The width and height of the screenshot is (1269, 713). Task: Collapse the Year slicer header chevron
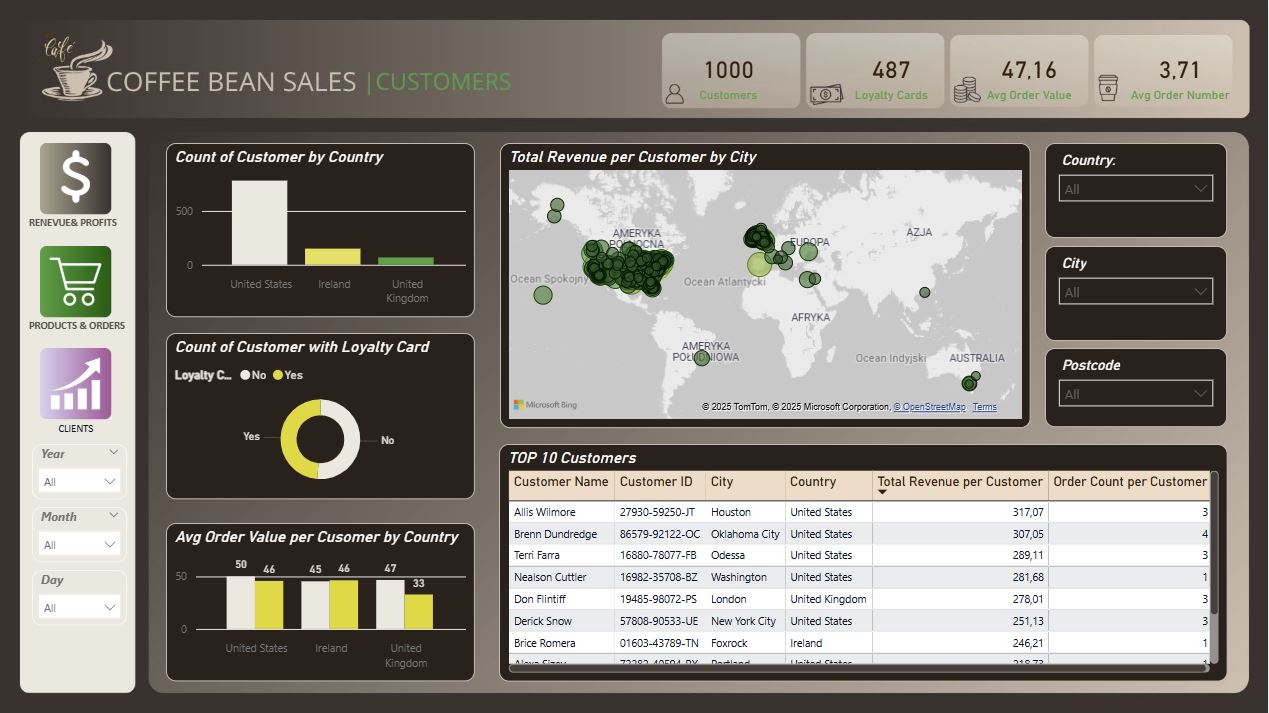pos(113,453)
